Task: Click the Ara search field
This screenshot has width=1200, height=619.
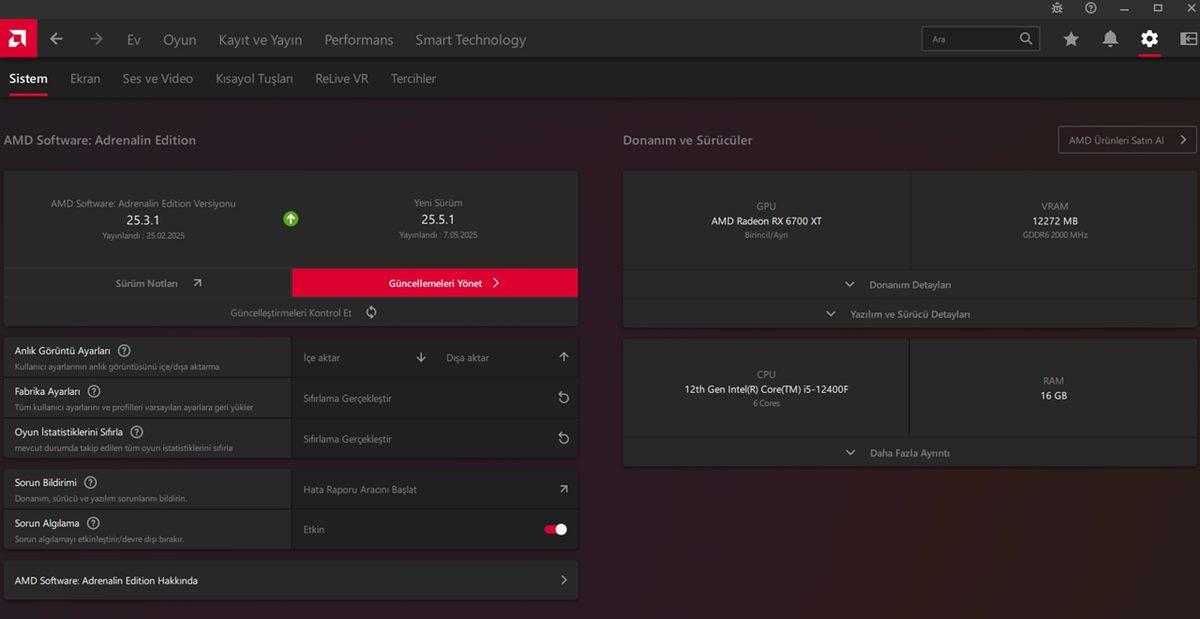Action: coord(970,39)
